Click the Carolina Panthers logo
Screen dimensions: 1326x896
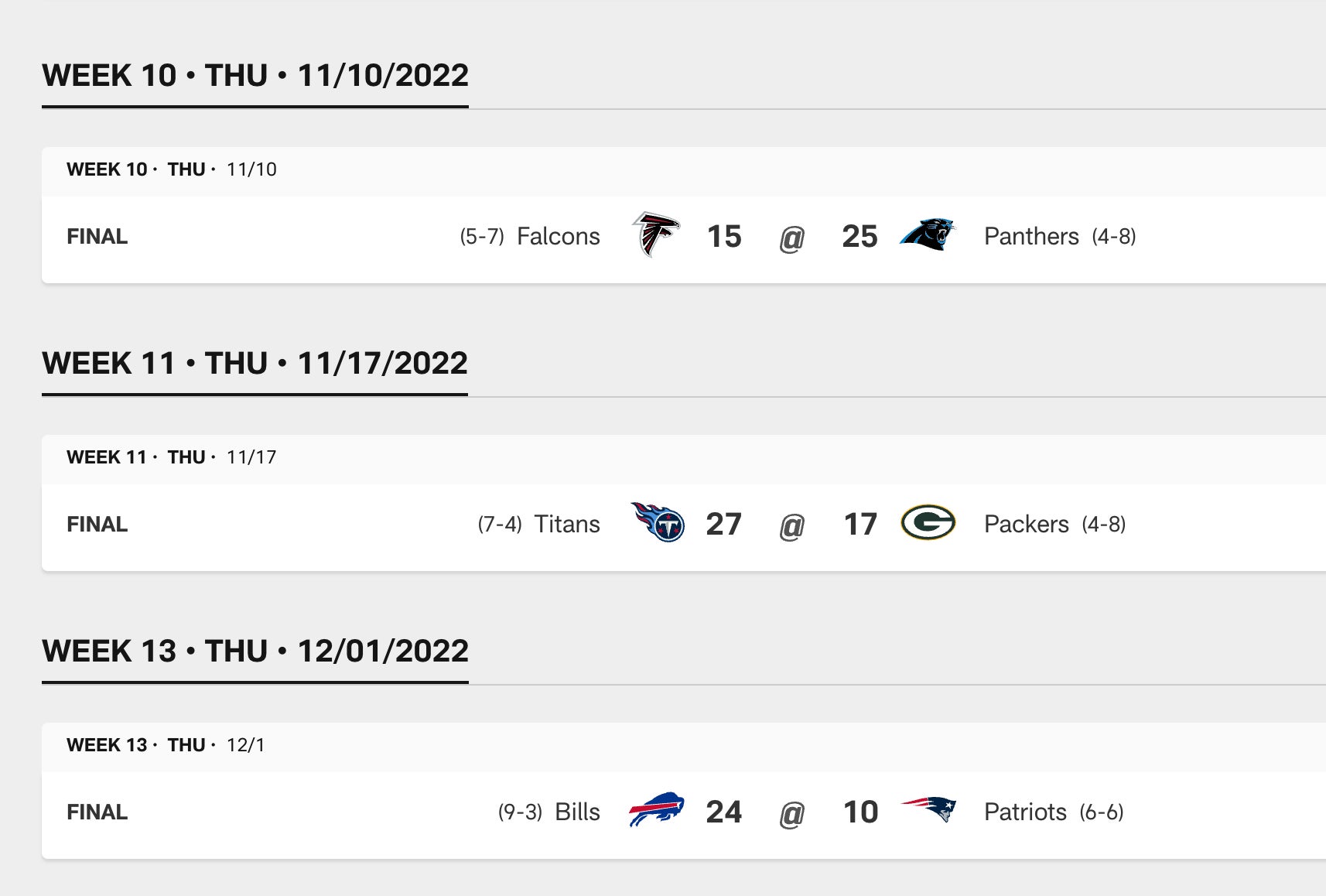pyautogui.click(x=928, y=234)
